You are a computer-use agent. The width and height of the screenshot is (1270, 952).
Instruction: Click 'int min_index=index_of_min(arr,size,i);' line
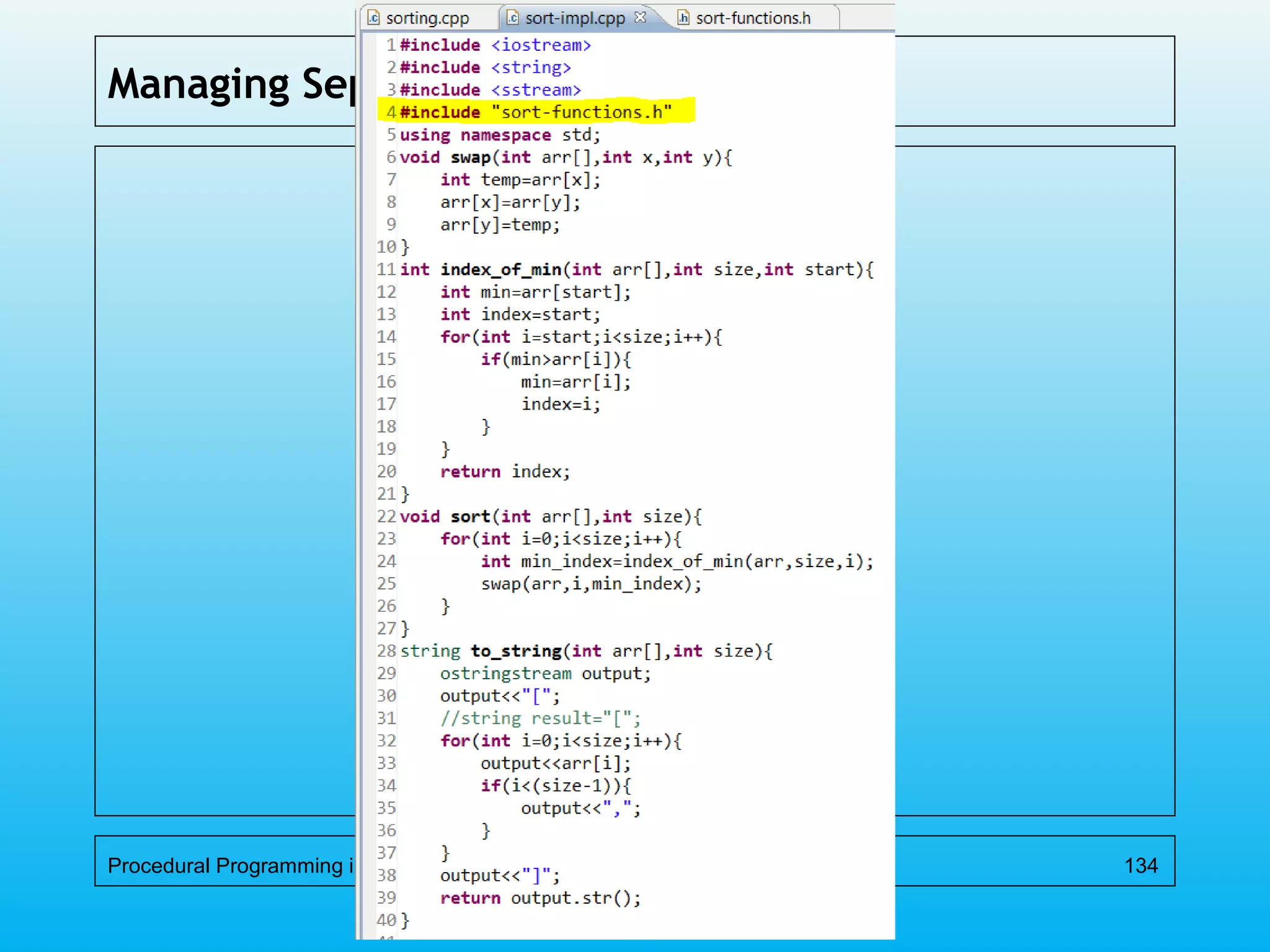tap(677, 562)
